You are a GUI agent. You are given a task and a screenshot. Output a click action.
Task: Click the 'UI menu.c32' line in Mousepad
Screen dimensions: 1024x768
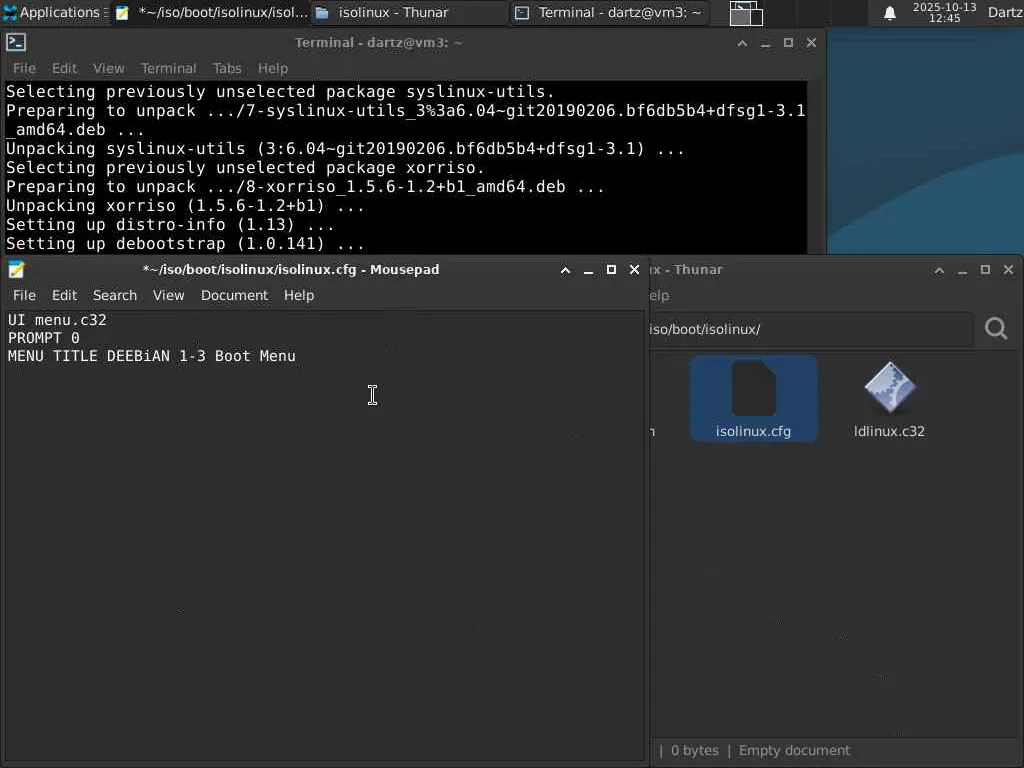coord(57,320)
